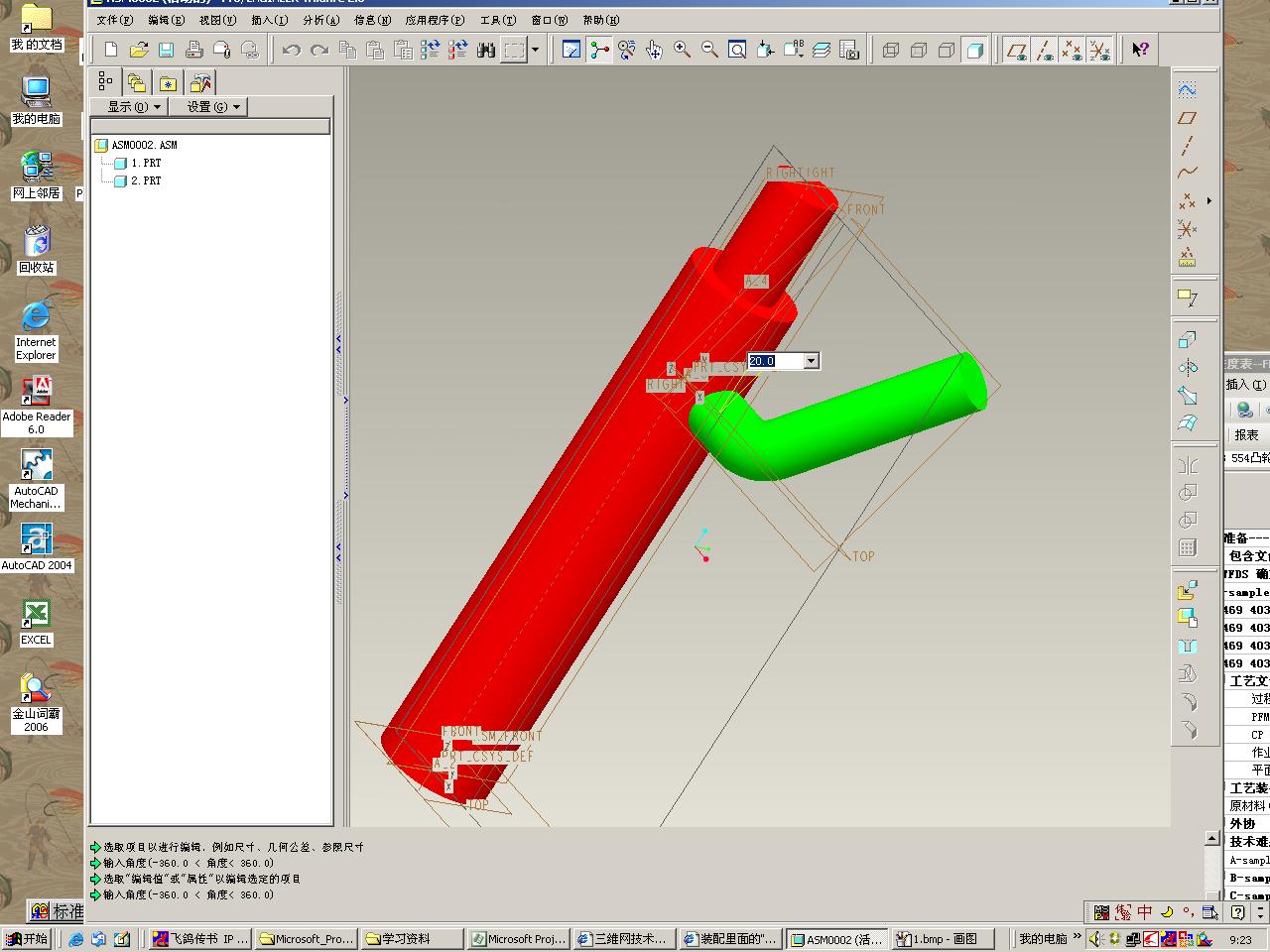
Task: Switch to the 学习资料 taskbar window
Action: [411, 938]
